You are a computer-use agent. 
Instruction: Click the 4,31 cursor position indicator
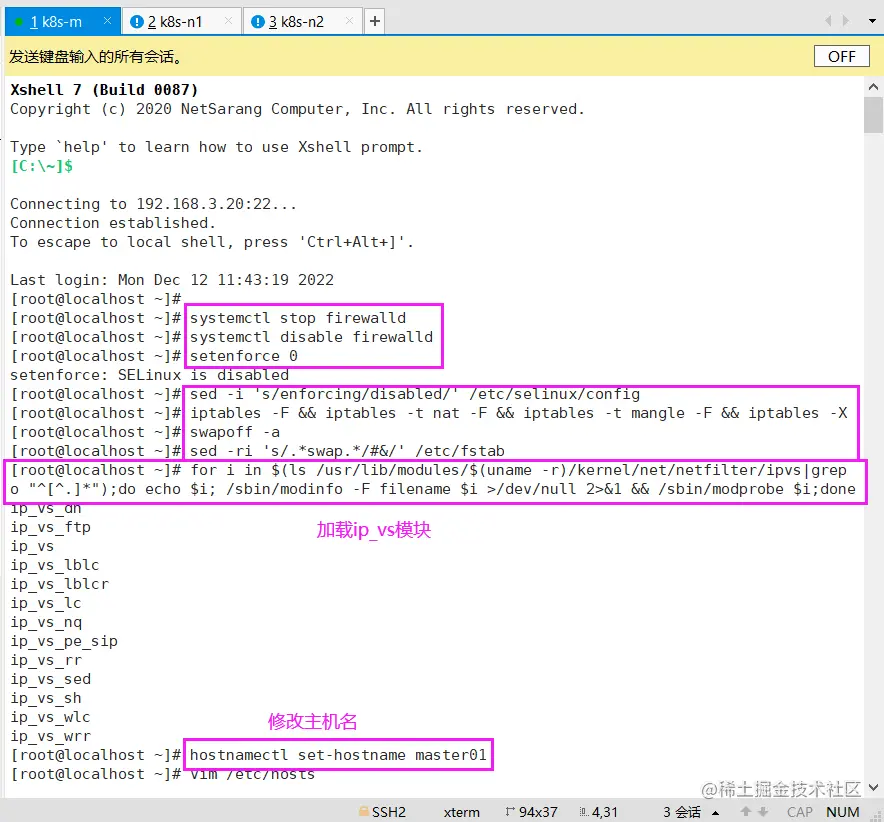click(598, 812)
